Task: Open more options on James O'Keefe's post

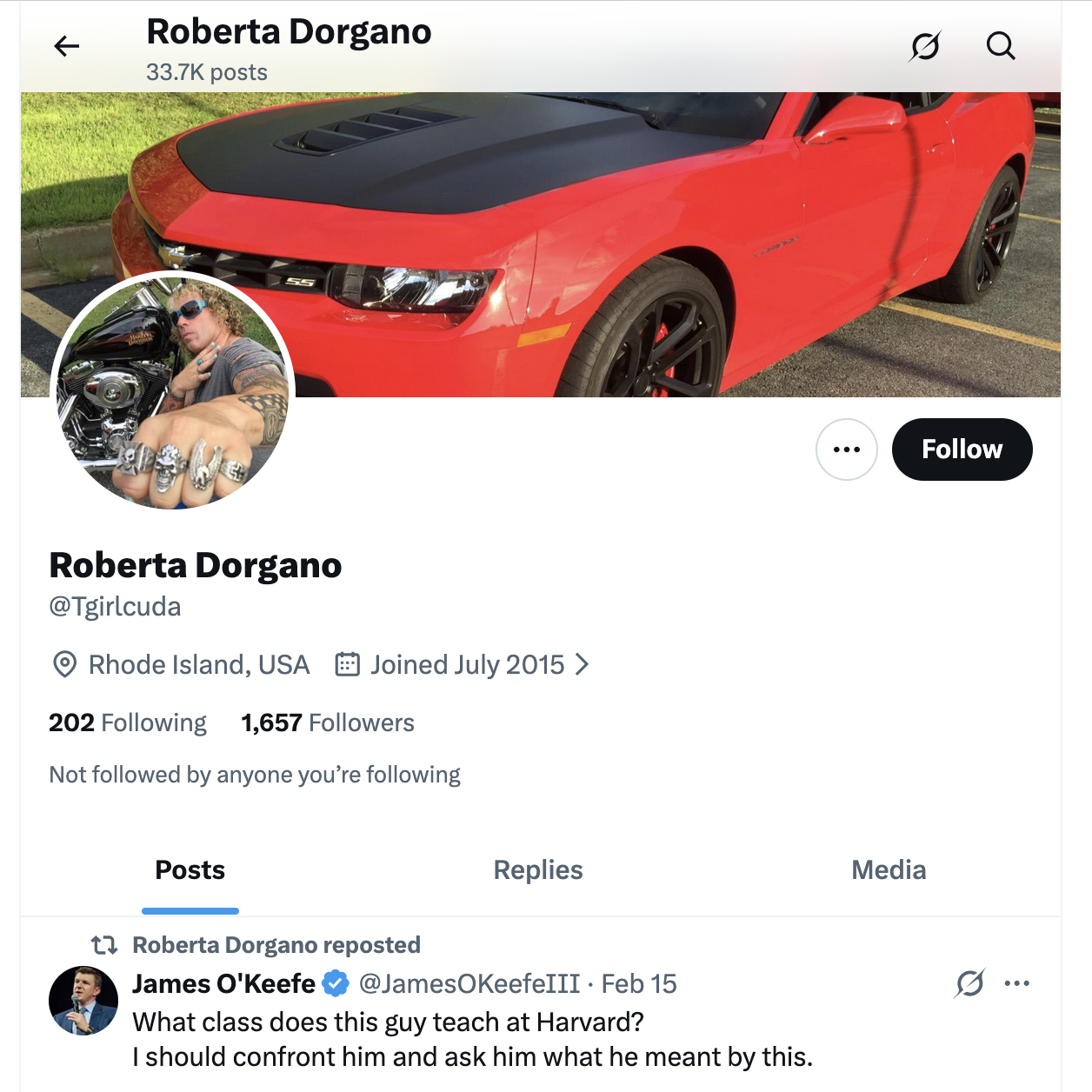Action: tap(1016, 984)
